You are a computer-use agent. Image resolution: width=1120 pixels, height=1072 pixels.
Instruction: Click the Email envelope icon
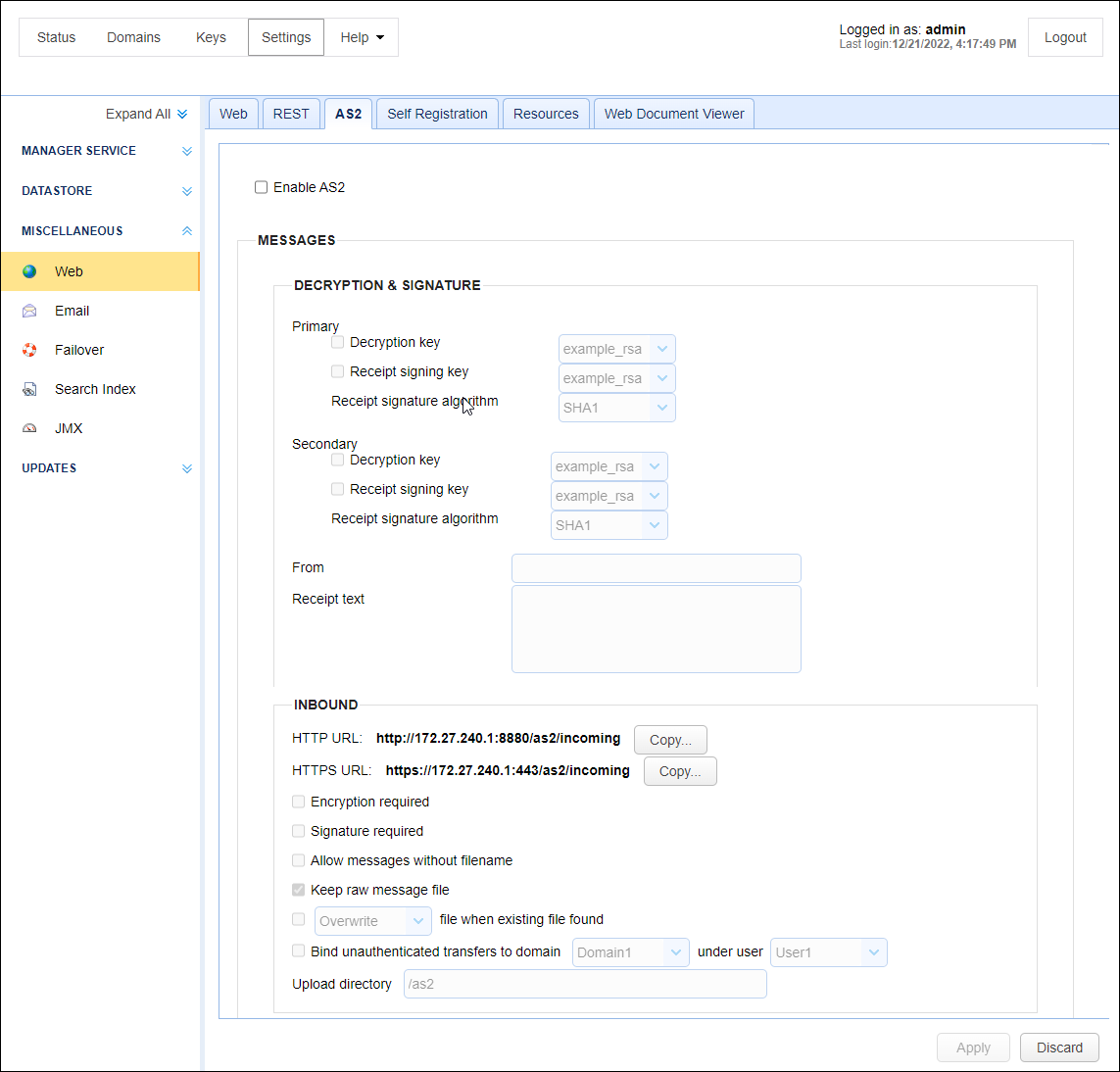(29, 311)
